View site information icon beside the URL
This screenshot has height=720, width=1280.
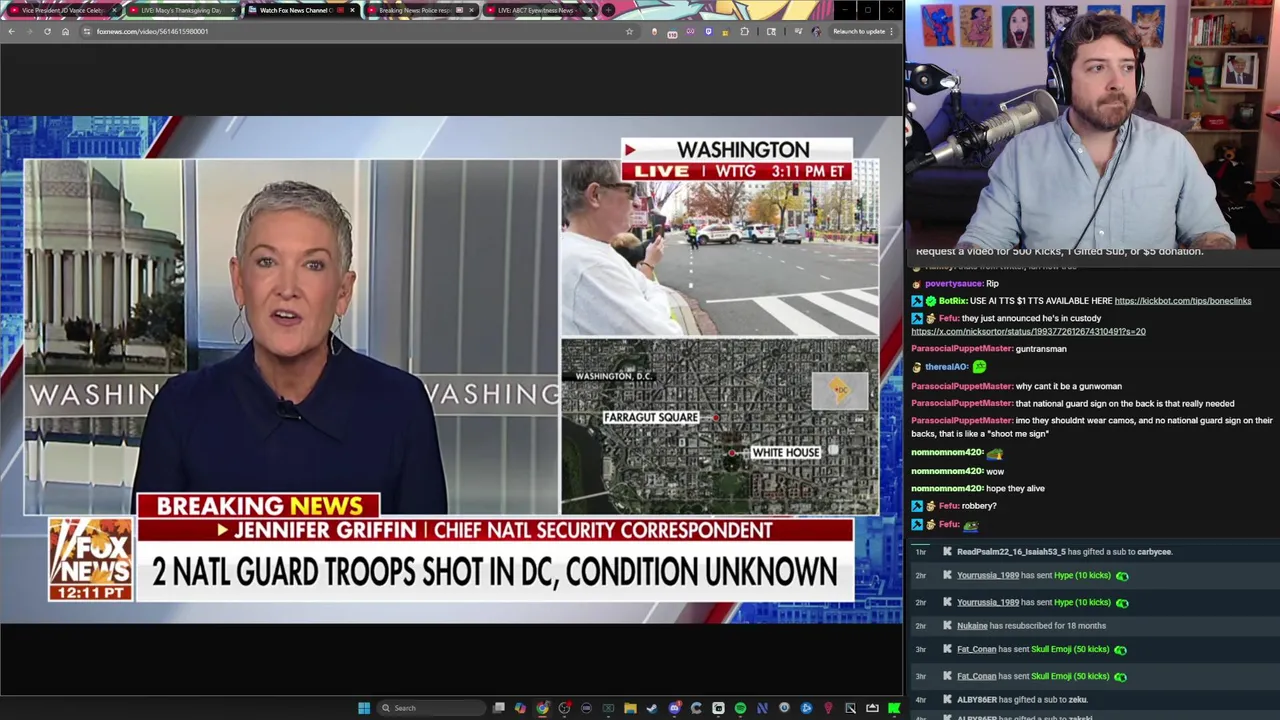pyautogui.click(x=87, y=31)
